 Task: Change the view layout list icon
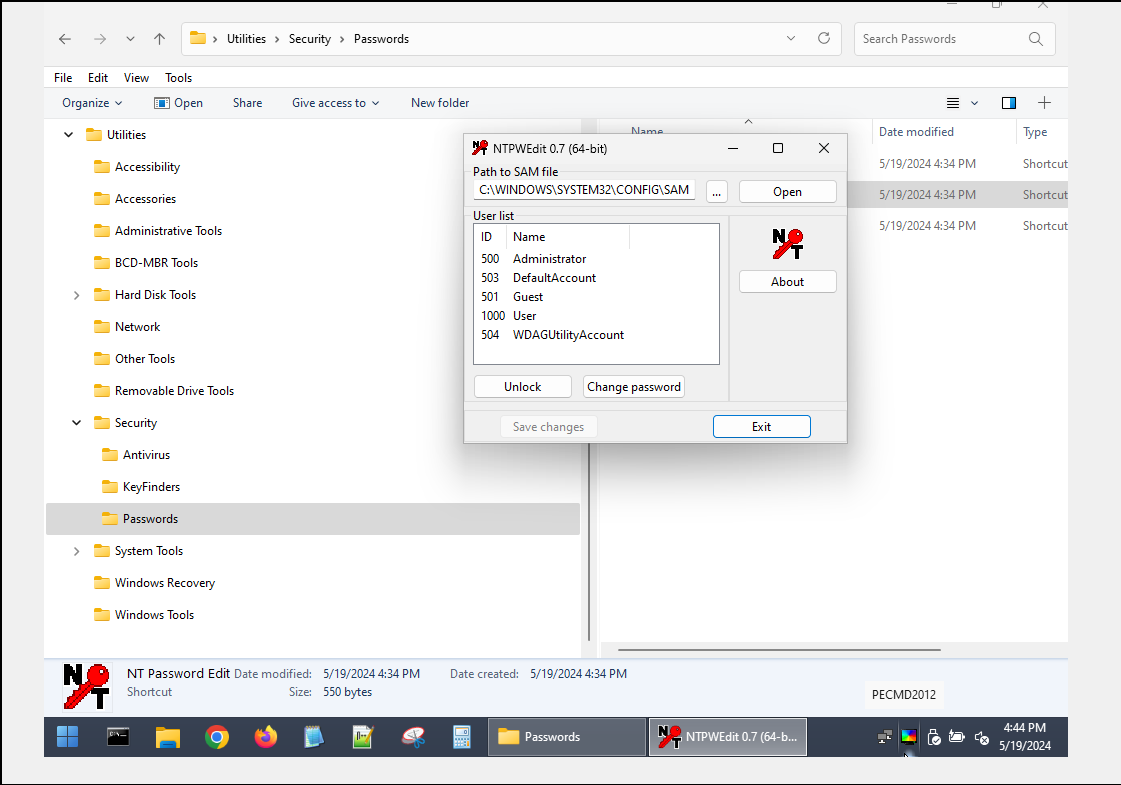(953, 103)
